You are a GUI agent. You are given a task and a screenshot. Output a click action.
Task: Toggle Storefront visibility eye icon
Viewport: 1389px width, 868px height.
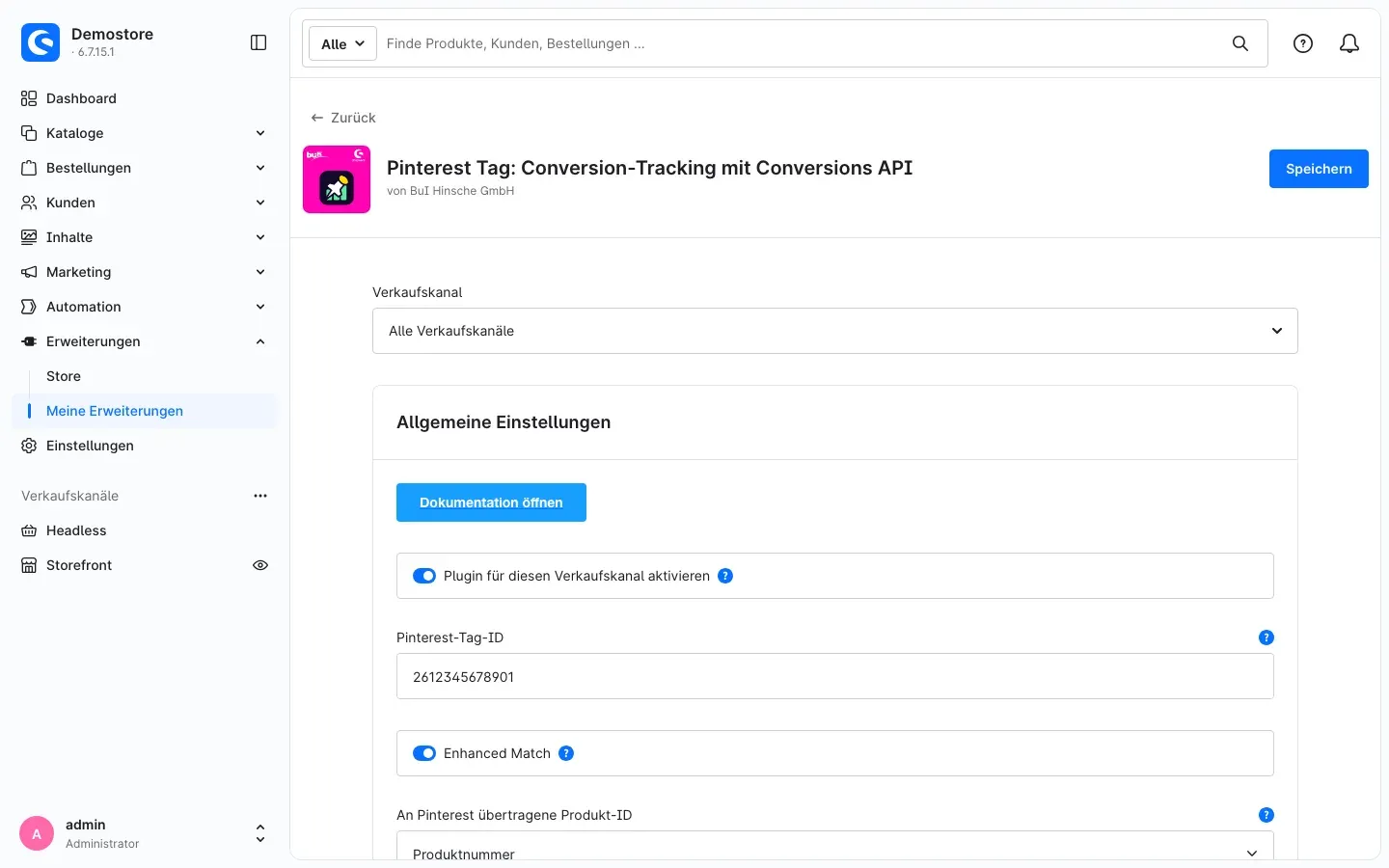coord(260,565)
